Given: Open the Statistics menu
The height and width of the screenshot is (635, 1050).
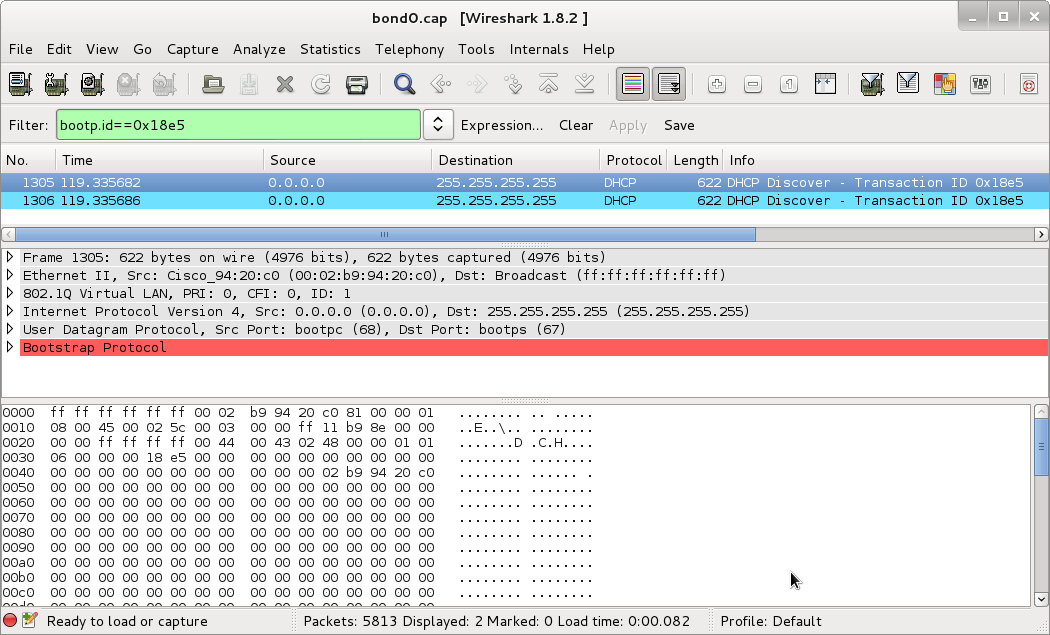Looking at the screenshot, I should (330, 49).
